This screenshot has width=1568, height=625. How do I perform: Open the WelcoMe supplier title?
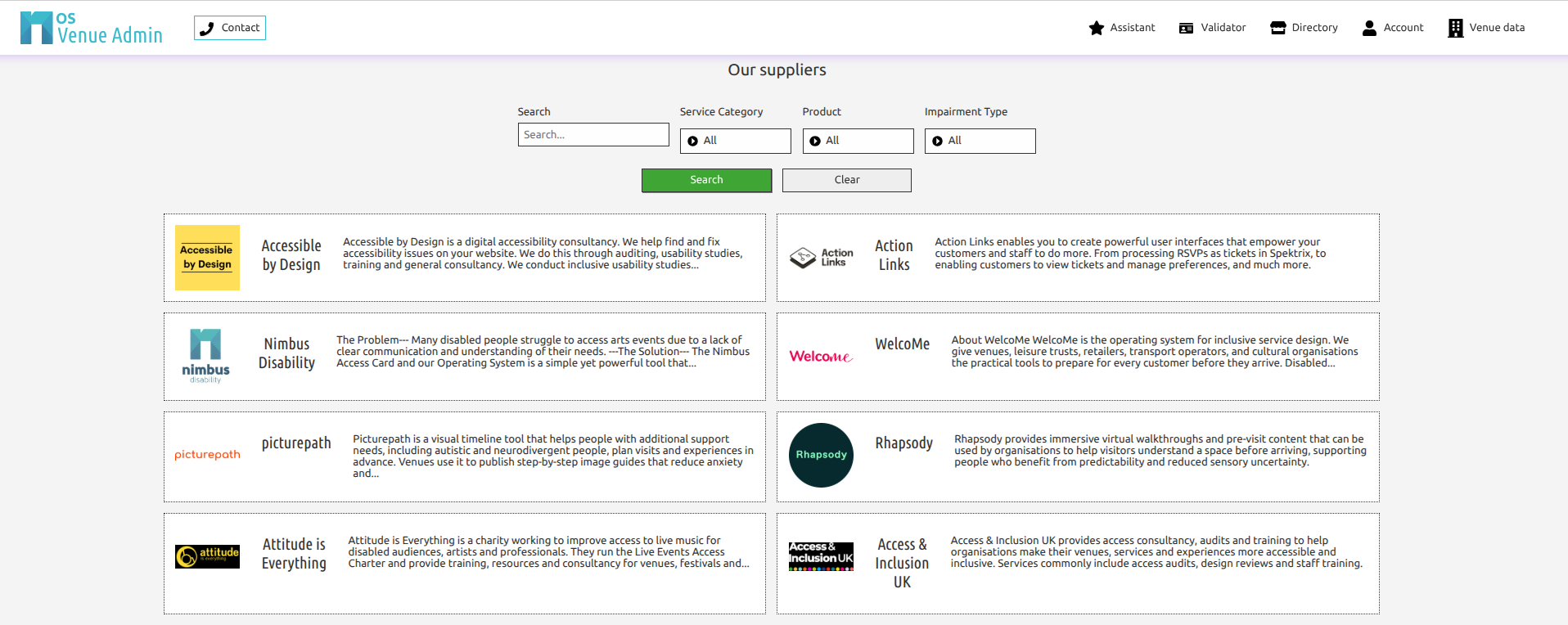point(903,344)
